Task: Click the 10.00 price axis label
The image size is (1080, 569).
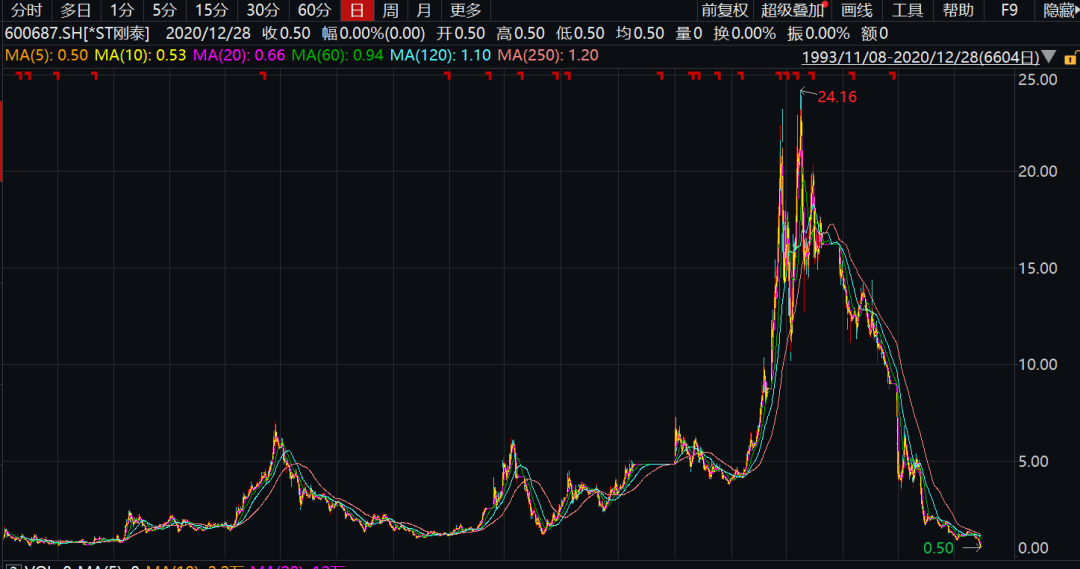Action: click(x=1037, y=364)
